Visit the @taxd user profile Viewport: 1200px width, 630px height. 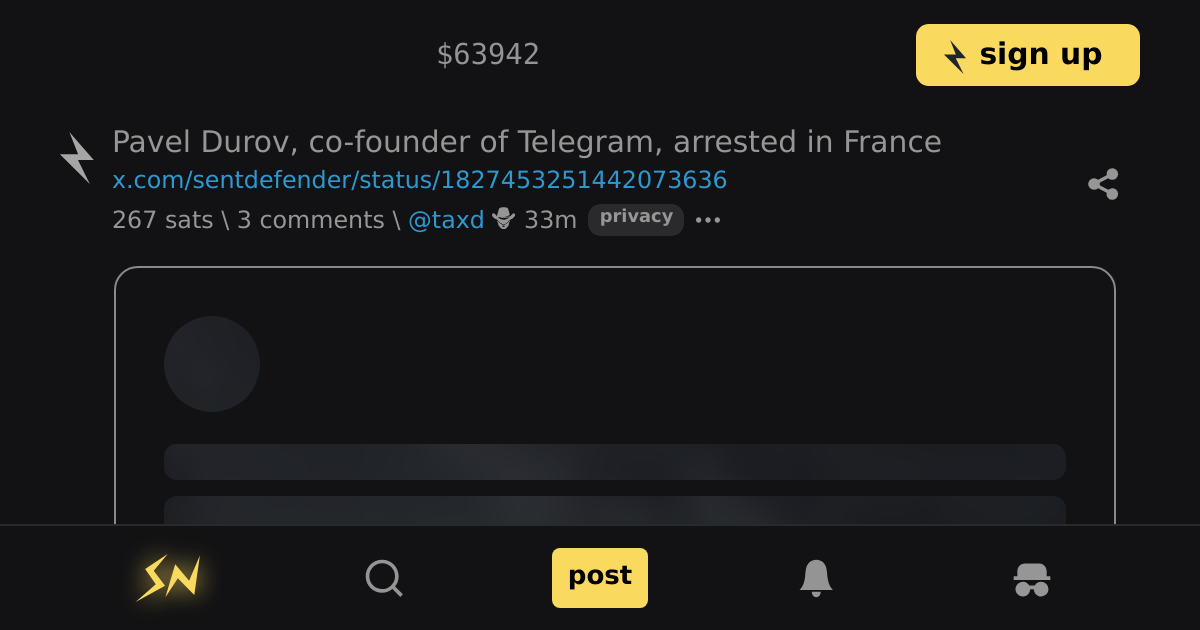coord(446,220)
